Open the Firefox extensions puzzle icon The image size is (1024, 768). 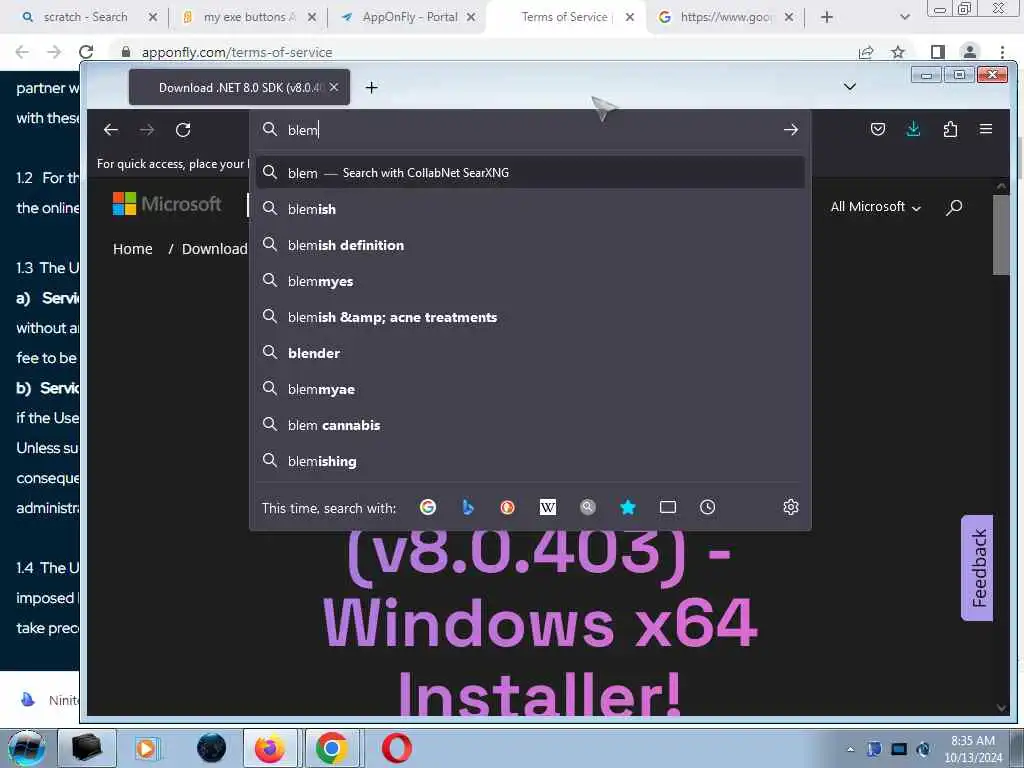950,129
